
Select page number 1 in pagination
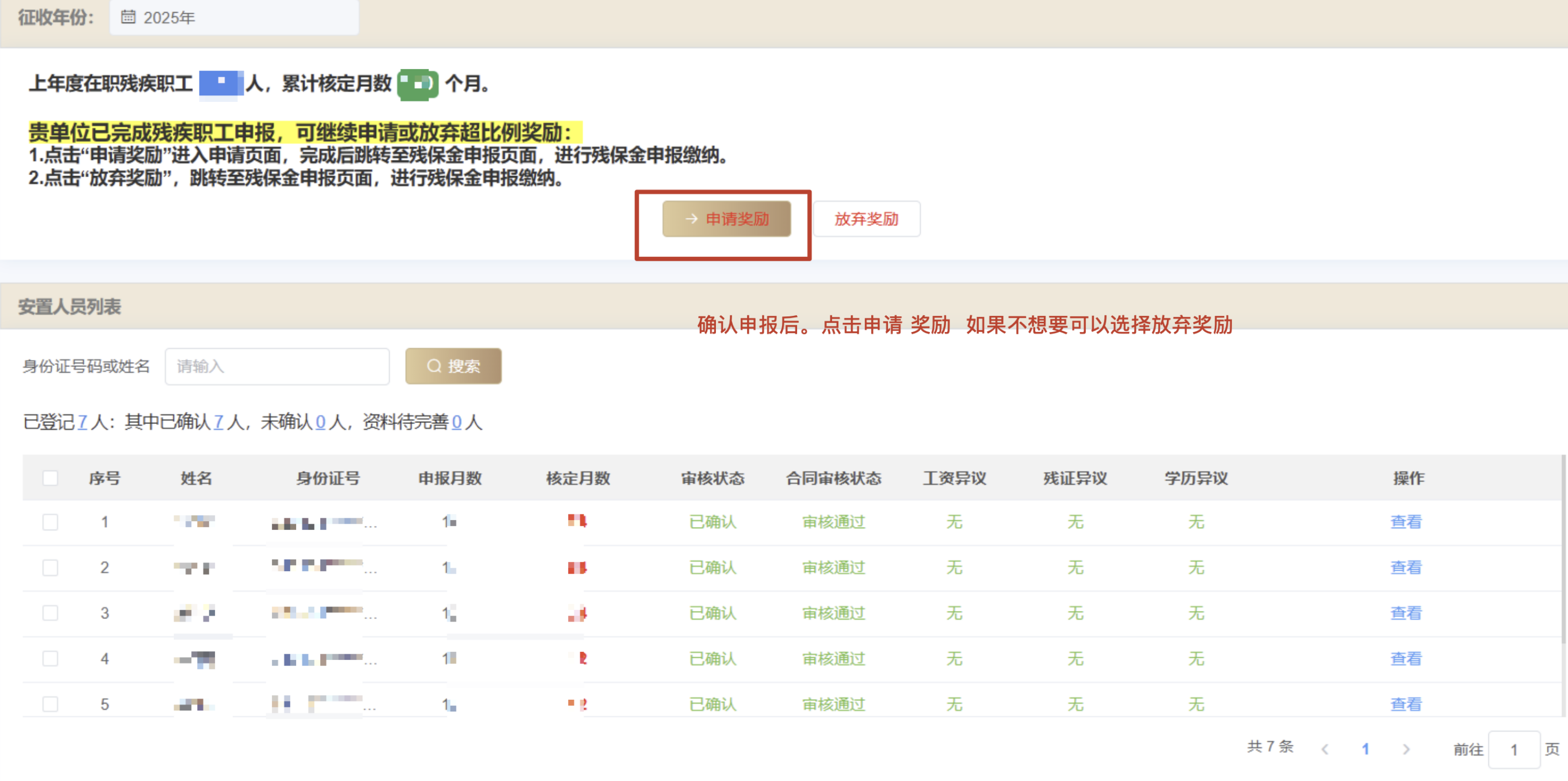point(1365,749)
